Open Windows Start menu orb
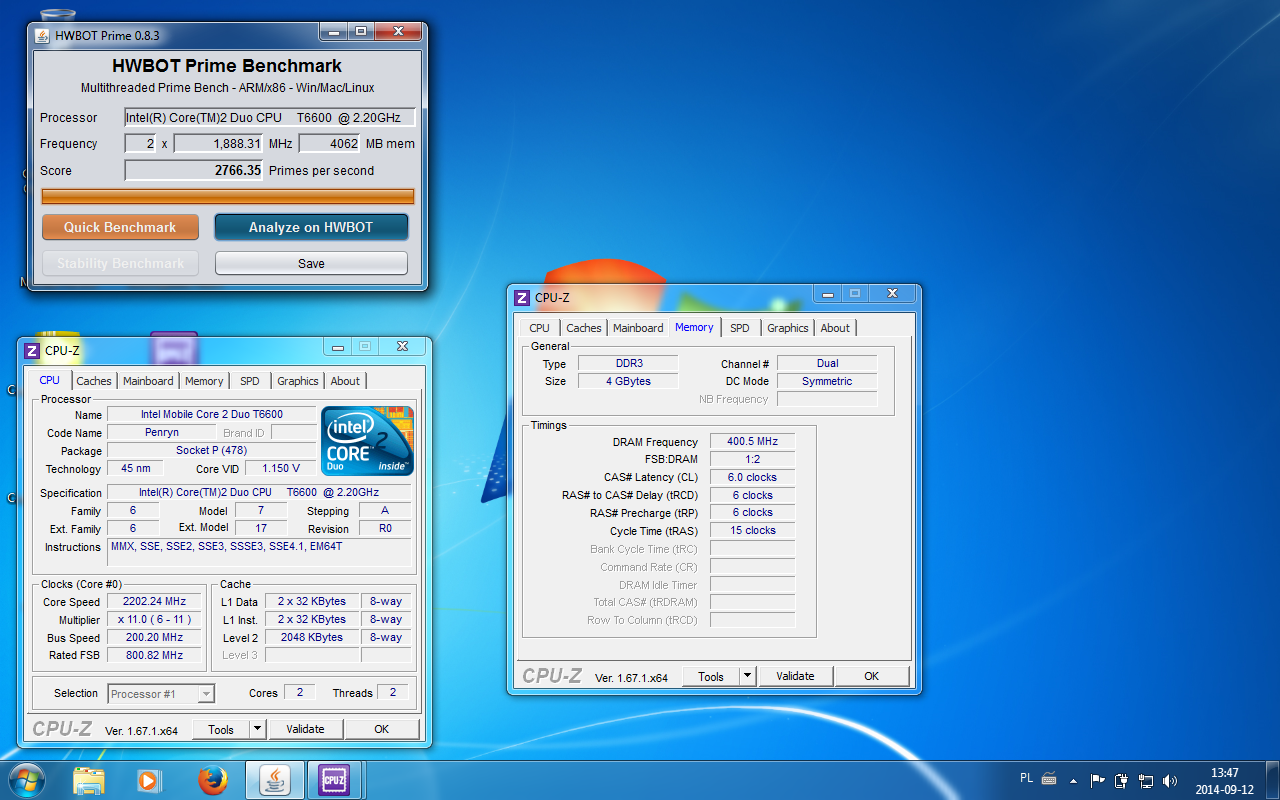Viewport: 1280px width, 800px height. (x=26, y=780)
